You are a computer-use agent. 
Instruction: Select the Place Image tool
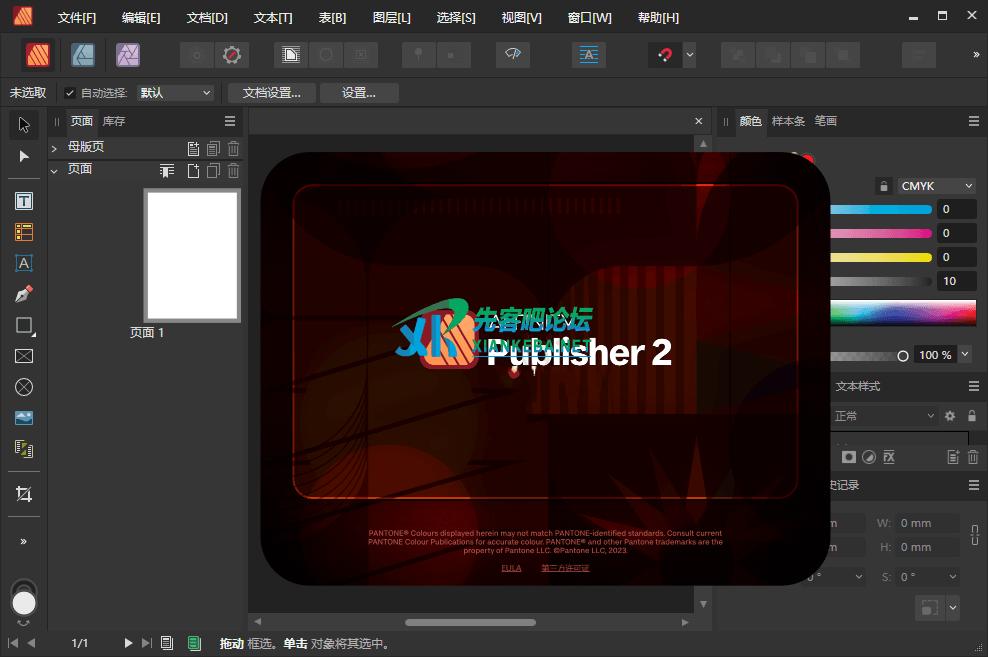click(24, 418)
